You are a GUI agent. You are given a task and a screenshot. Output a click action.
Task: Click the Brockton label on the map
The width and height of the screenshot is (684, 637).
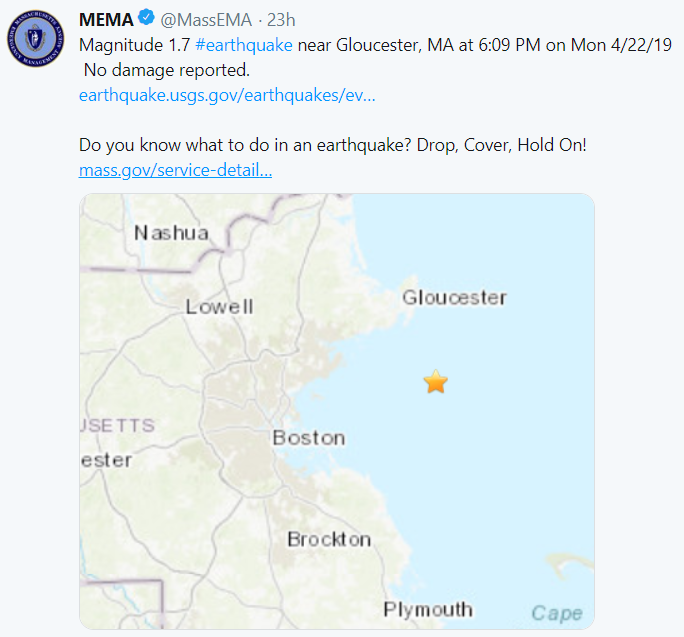click(x=329, y=539)
